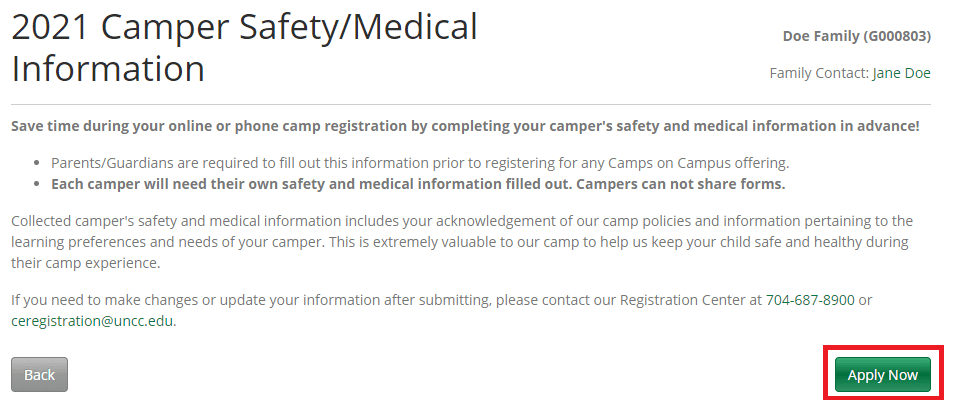Click the Family Contact label text

819,73
